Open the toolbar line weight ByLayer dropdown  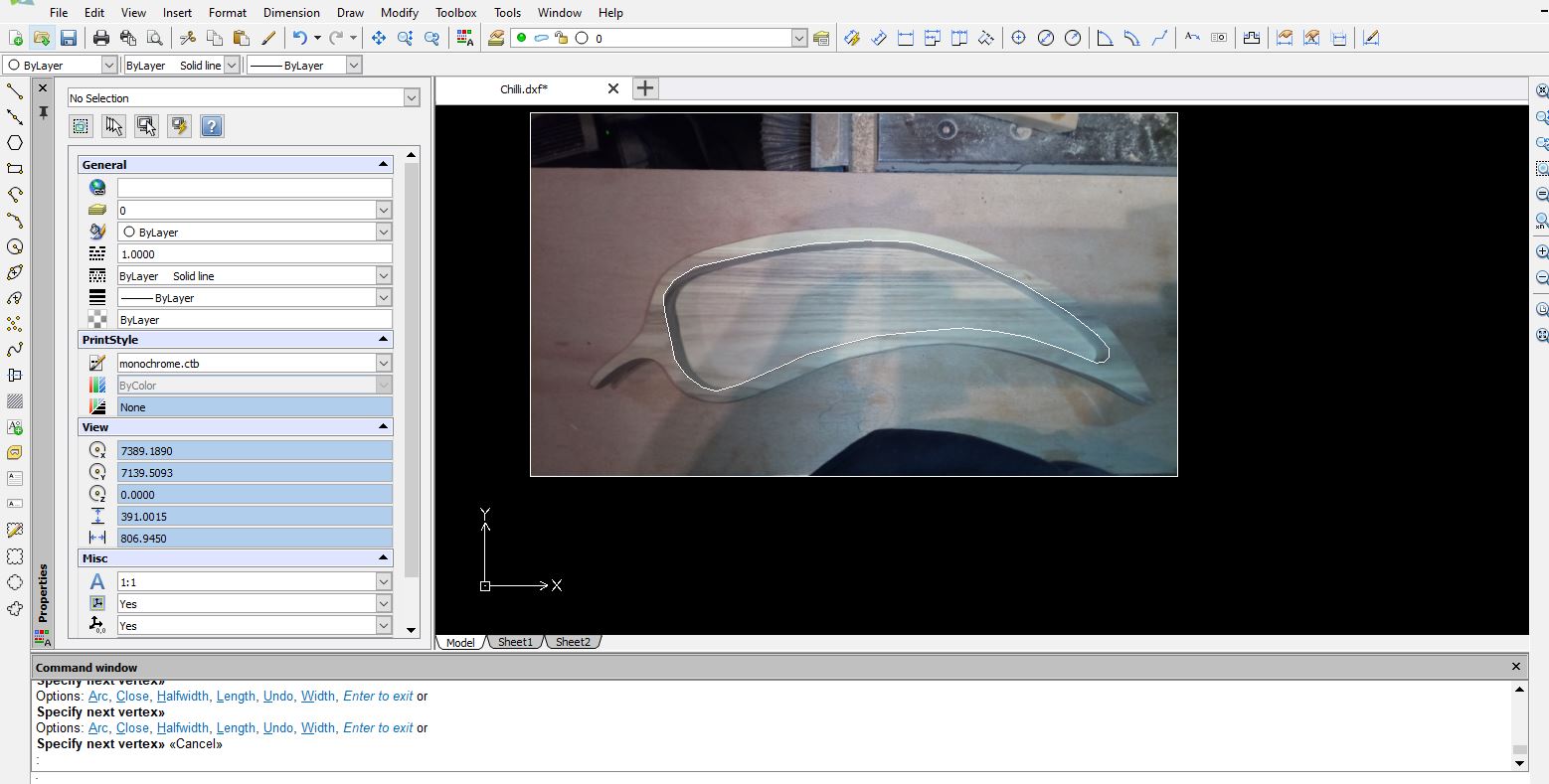coord(353,65)
